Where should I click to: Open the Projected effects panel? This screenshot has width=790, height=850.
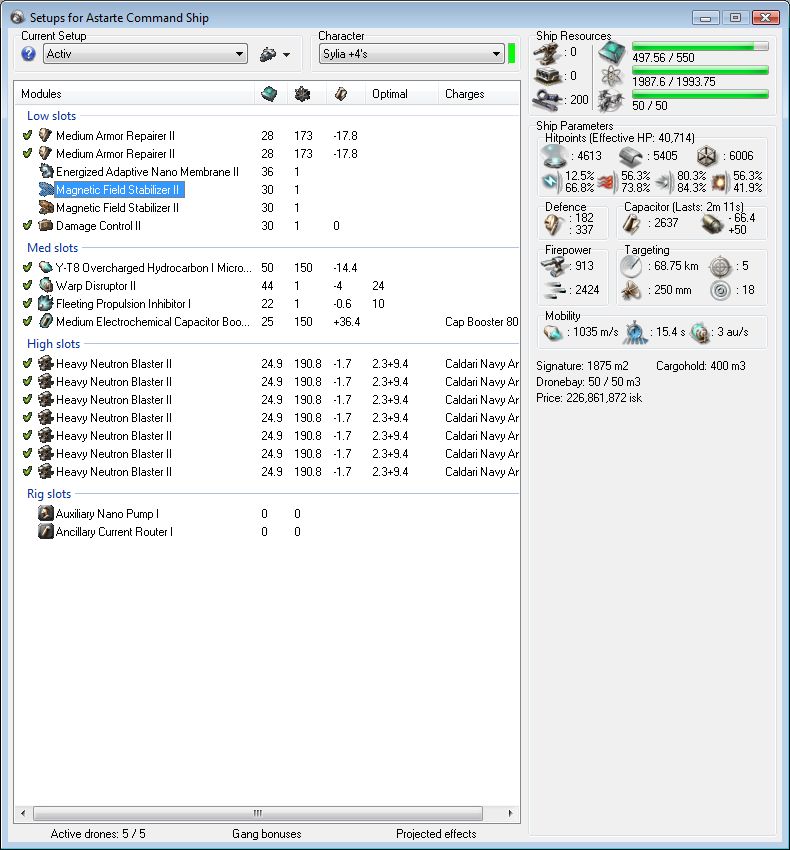[436, 834]
